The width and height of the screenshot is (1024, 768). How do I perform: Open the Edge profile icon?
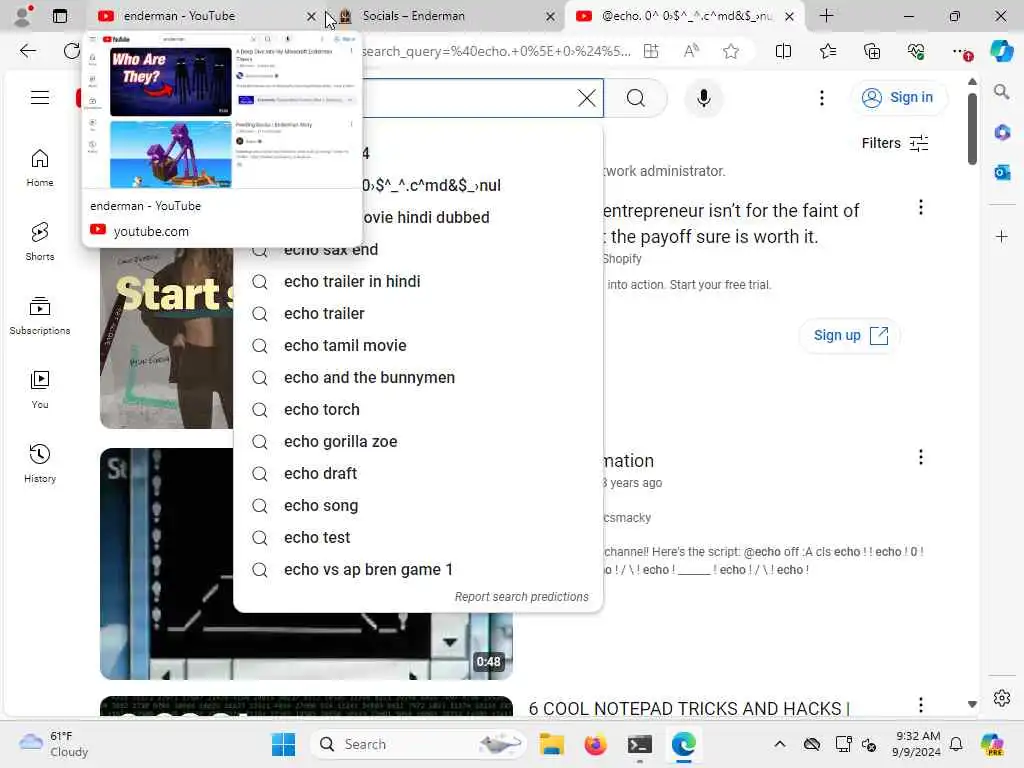pyautogui.click(x=24, y=16)
